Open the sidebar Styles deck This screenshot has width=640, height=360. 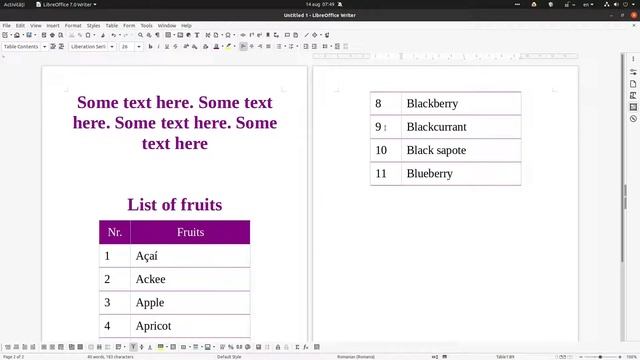pyautogui.click(x=633, y=95)
